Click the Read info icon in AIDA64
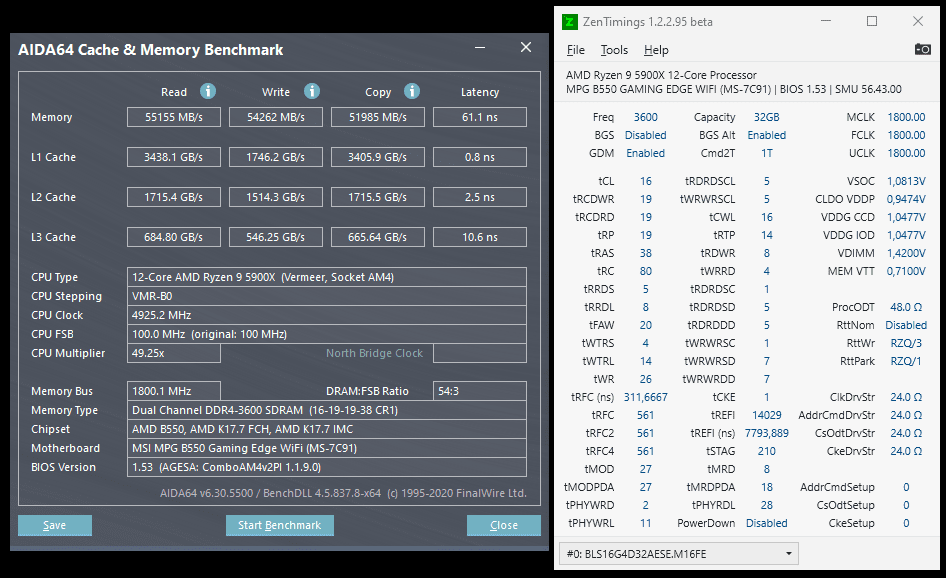Screen dimensions: 946x578 (208, 91)
